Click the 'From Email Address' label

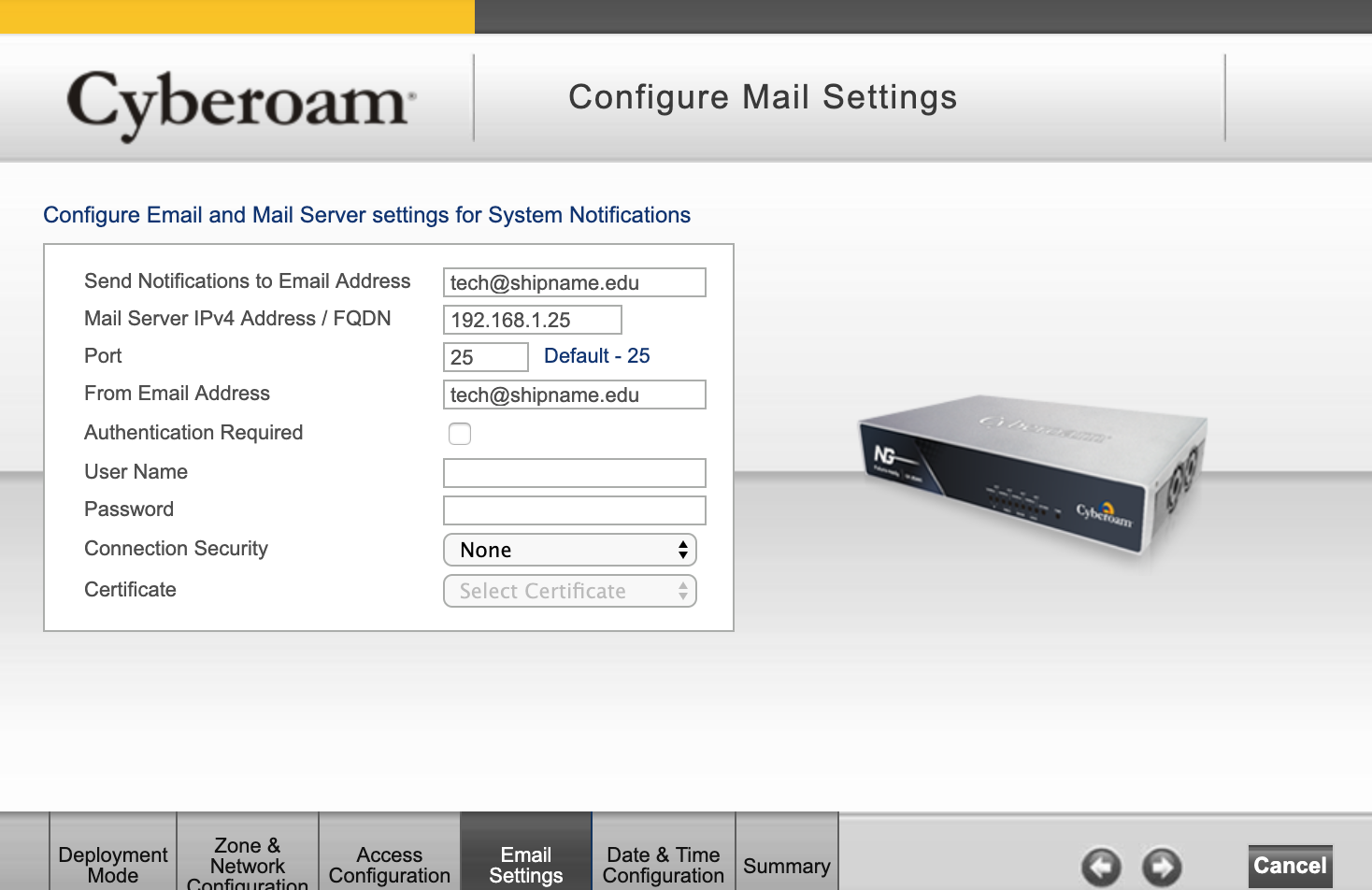point(177,394)
